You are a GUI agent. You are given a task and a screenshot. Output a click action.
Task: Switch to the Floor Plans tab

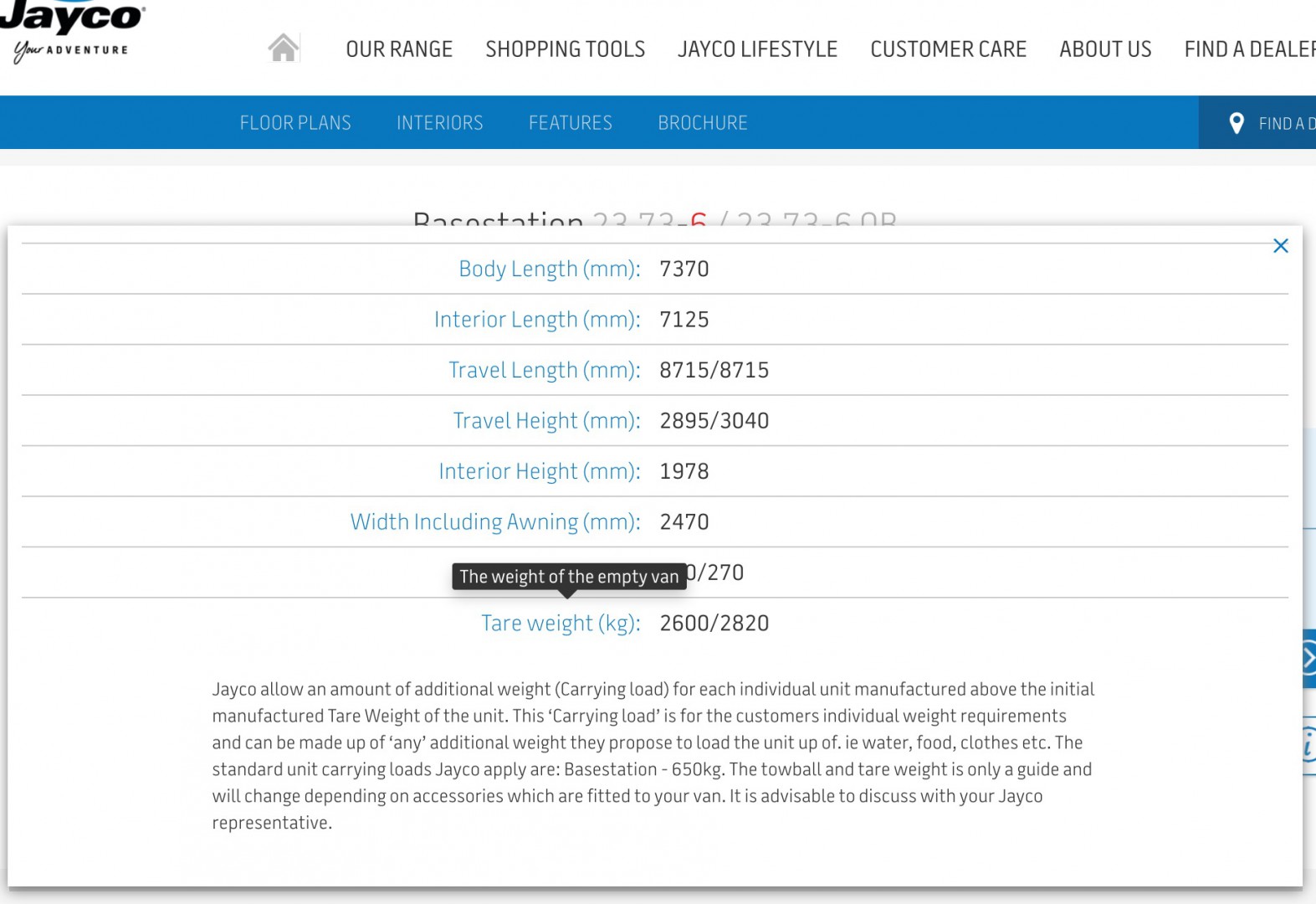click(295, 123)
